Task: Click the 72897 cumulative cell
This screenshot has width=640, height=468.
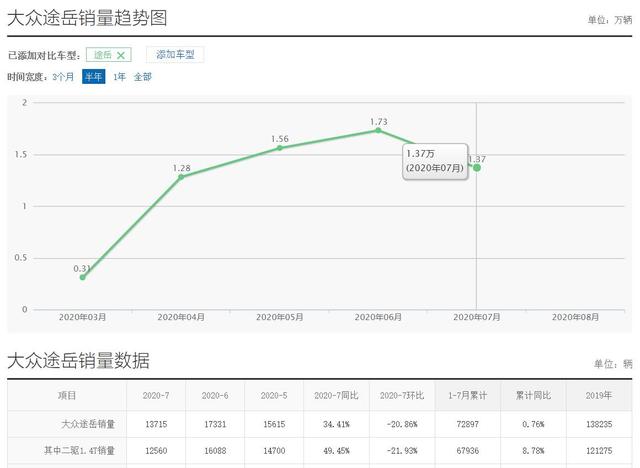Action: (468, 424)
